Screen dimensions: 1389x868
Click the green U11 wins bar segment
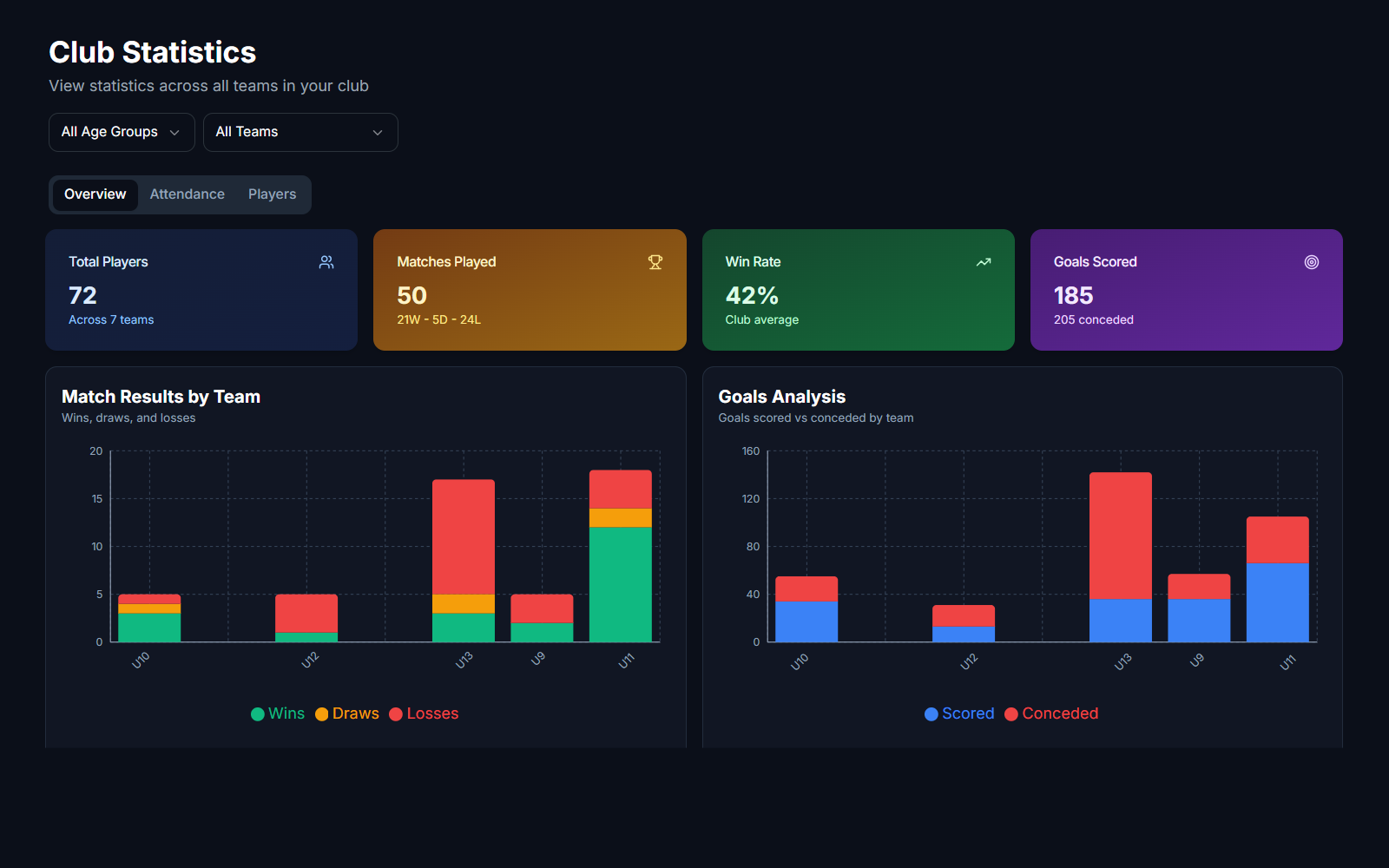pyautogui.click(x=621, y=584)
